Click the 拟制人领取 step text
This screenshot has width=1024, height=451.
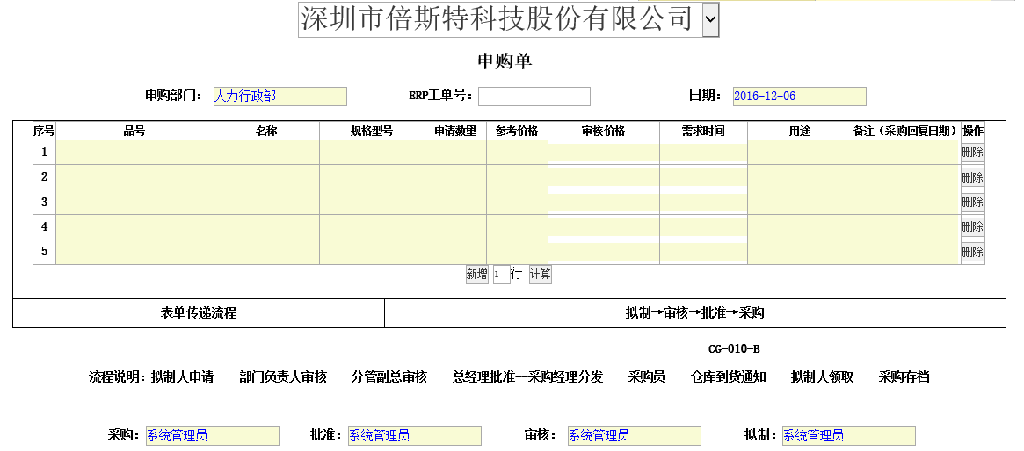(822, 377)
